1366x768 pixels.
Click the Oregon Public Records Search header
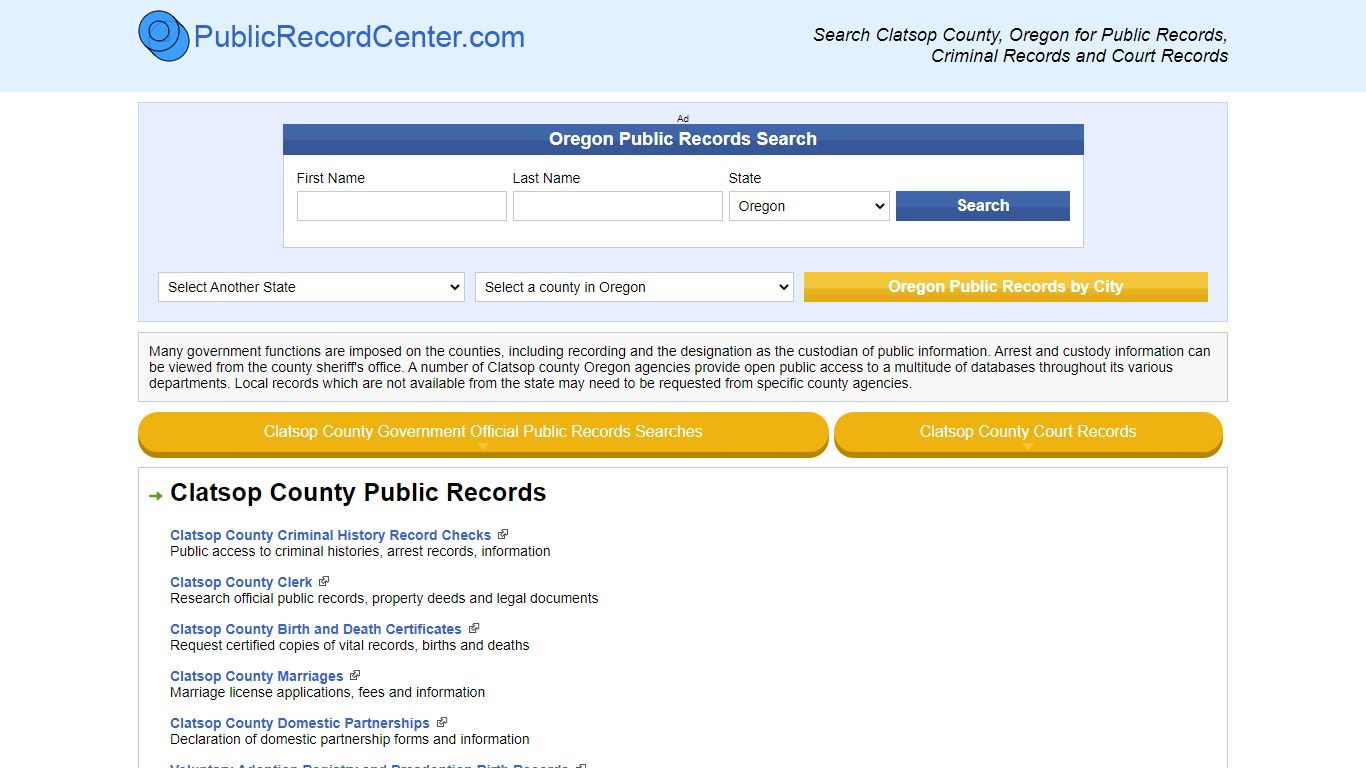(x=683, y=139)
